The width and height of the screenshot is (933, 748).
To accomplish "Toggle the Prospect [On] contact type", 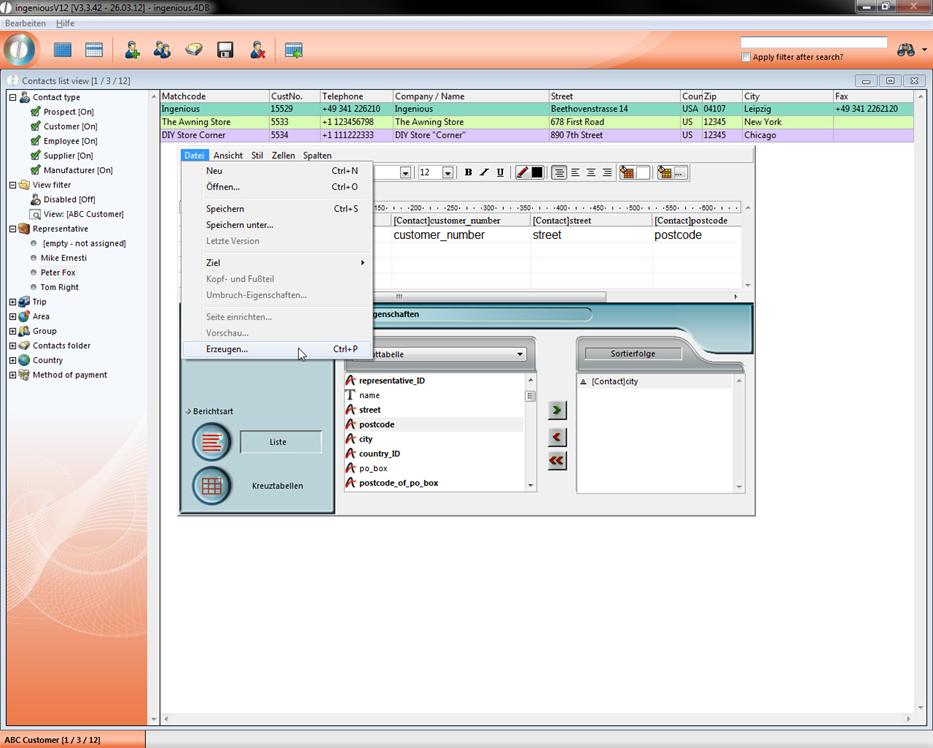I will (36, 112).
